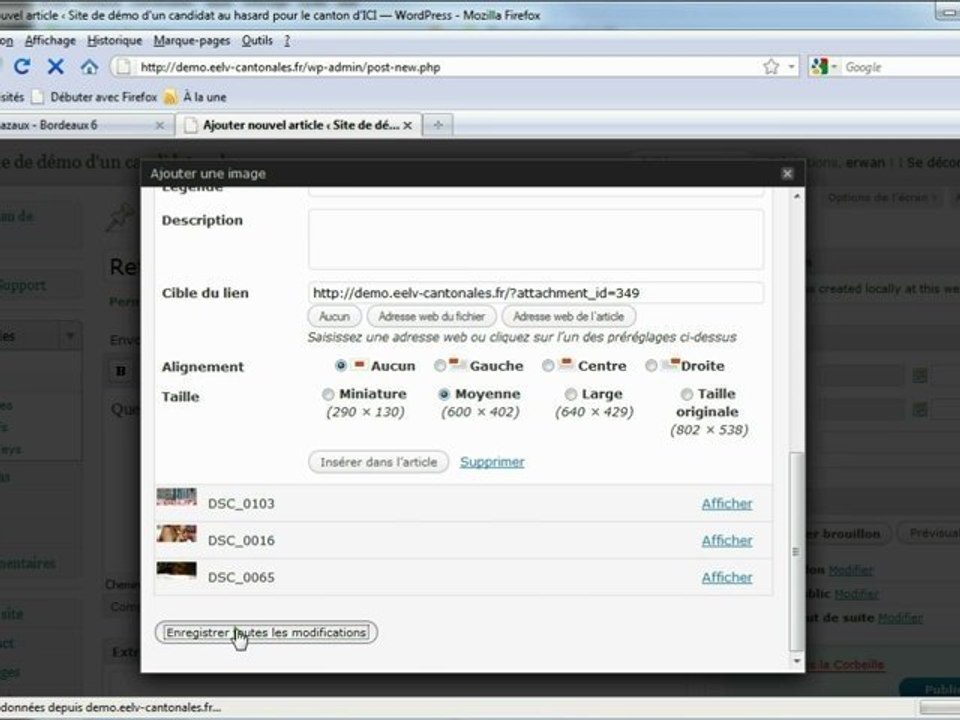Choose Miniature size radio button
Viewport: 960px width, 720px height.
pyautogui.click(x=328, y=394)
